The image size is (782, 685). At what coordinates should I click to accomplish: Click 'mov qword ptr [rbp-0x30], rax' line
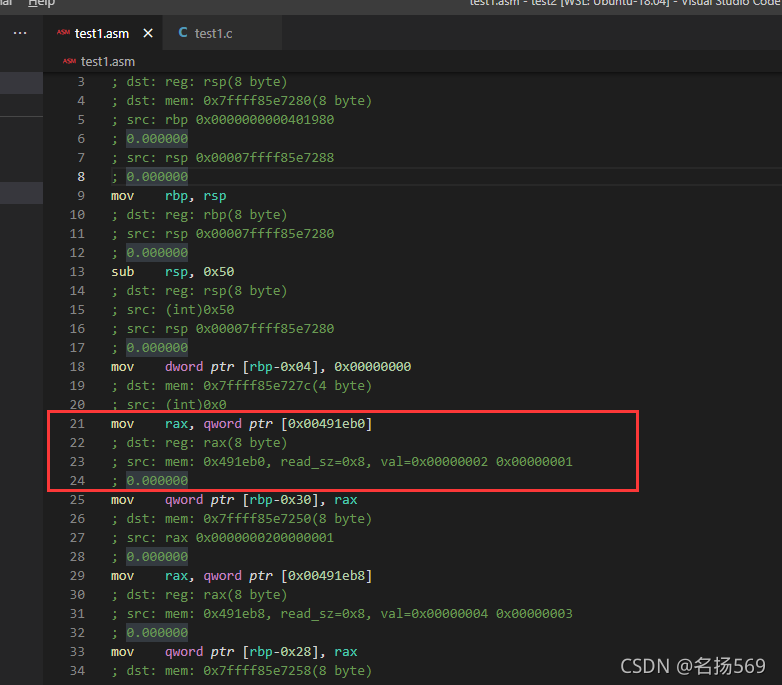click(234, 500)
